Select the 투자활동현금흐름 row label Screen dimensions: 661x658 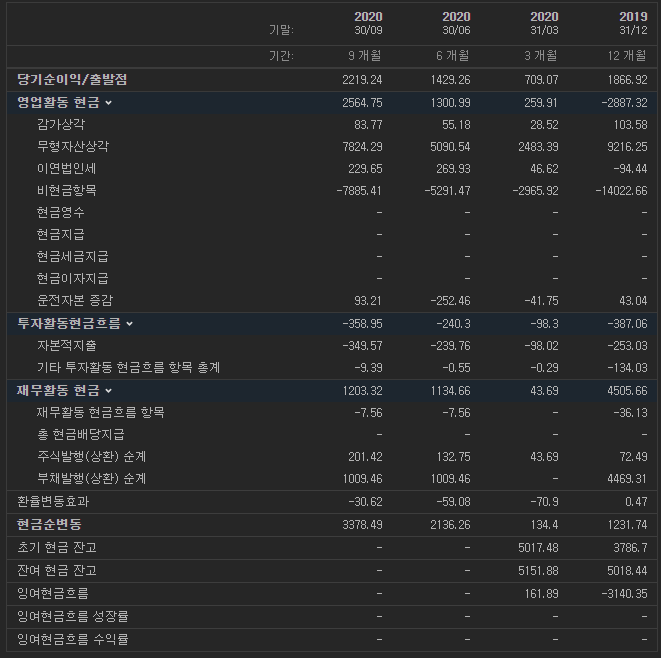[69, 323]
